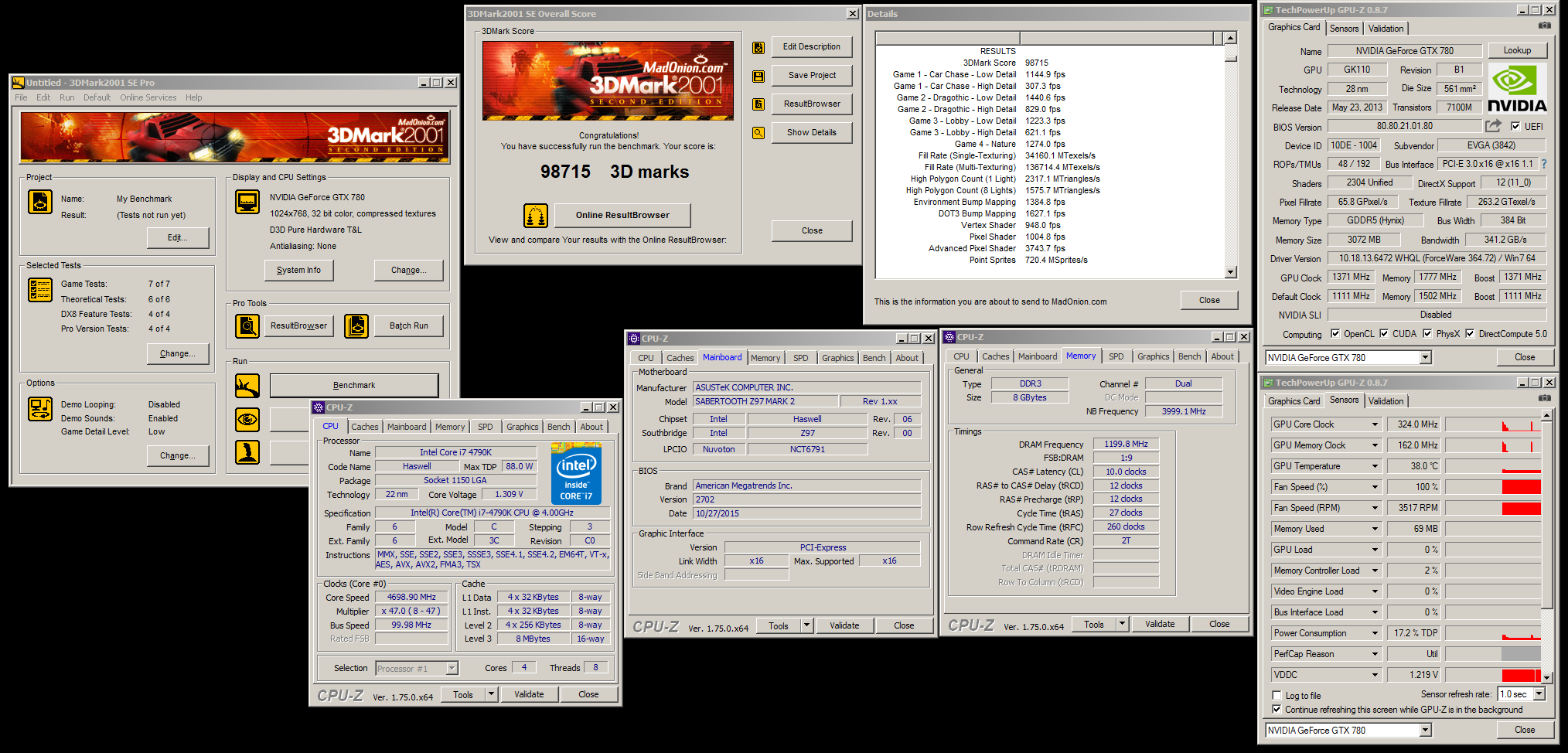Click the Online ResultBrowser button
Image resolution: width=1568 pixels, height=753 pixels.
622,215
